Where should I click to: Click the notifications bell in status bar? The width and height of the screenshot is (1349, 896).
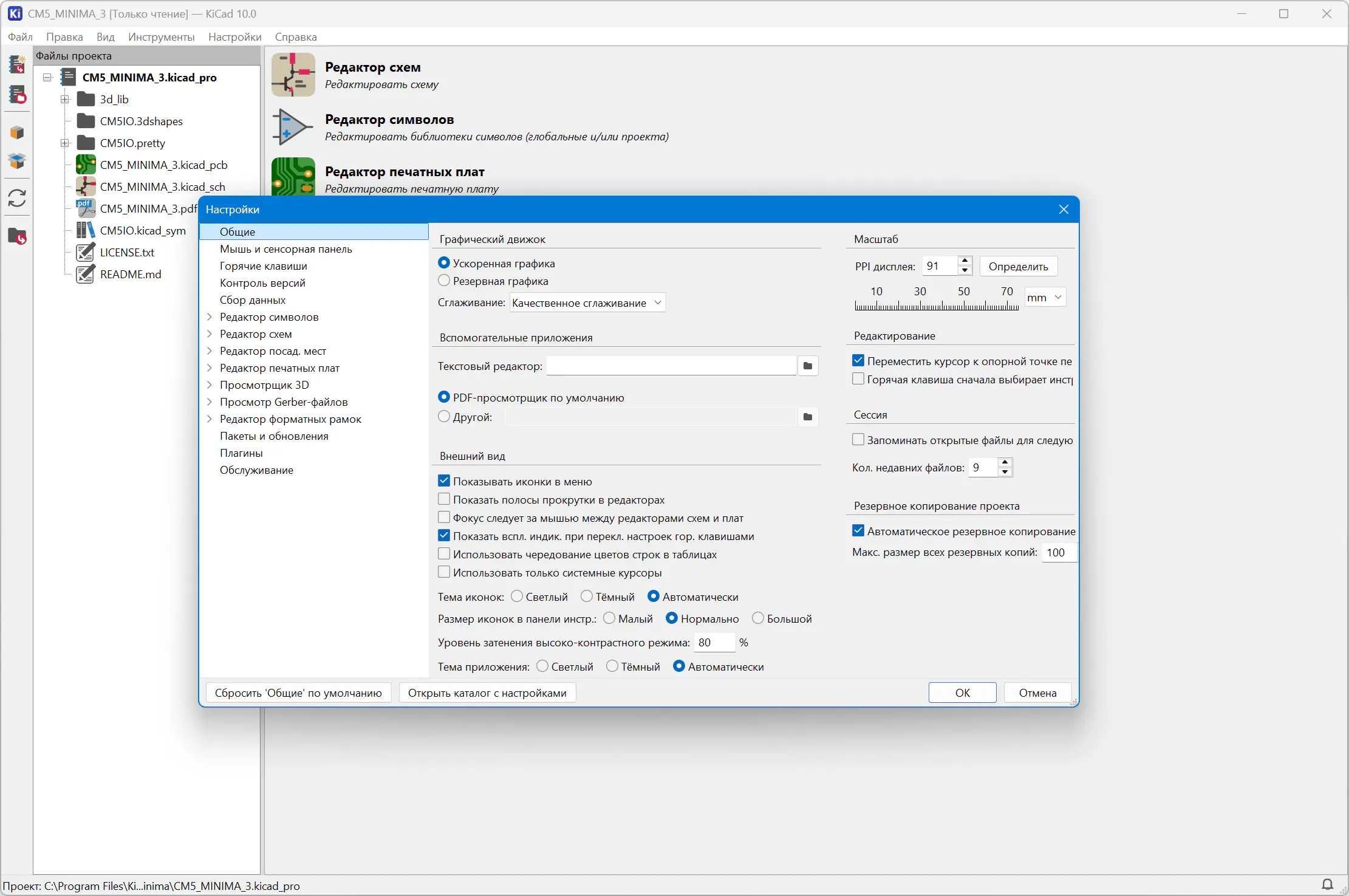[1327, 884]
